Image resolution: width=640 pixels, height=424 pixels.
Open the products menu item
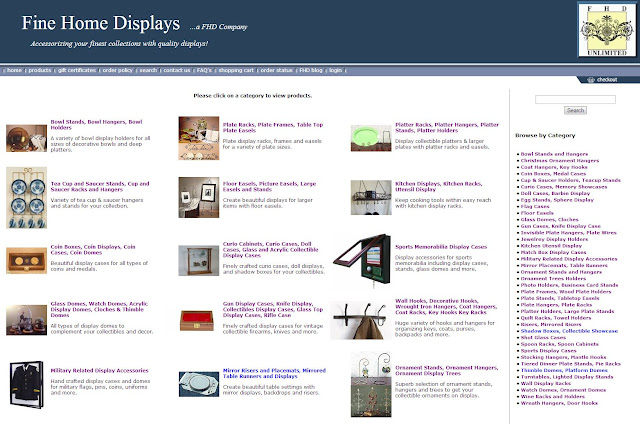click(40, 70)
